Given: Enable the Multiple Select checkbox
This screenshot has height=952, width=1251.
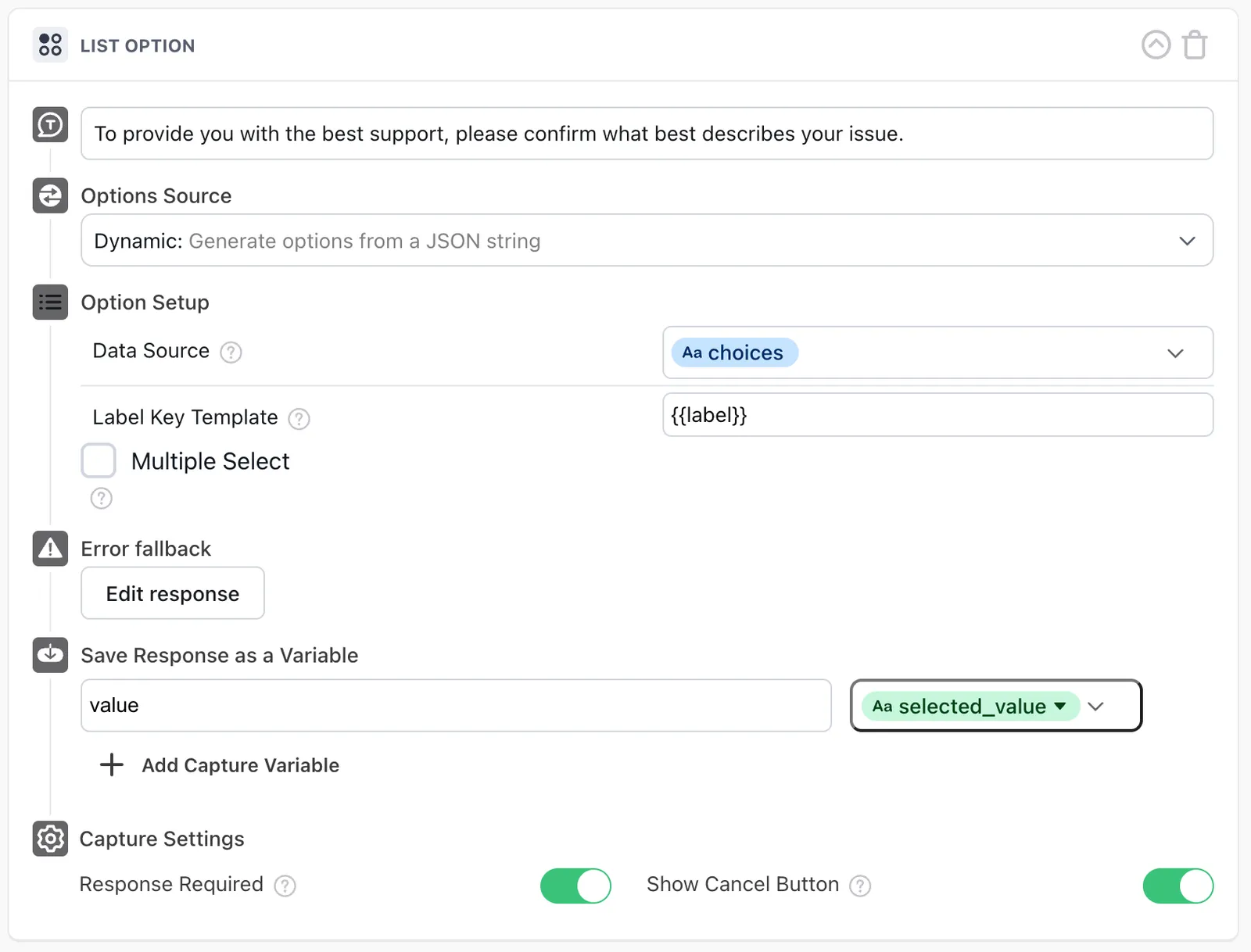Looking at the screenshot, I should click(99, 460).
